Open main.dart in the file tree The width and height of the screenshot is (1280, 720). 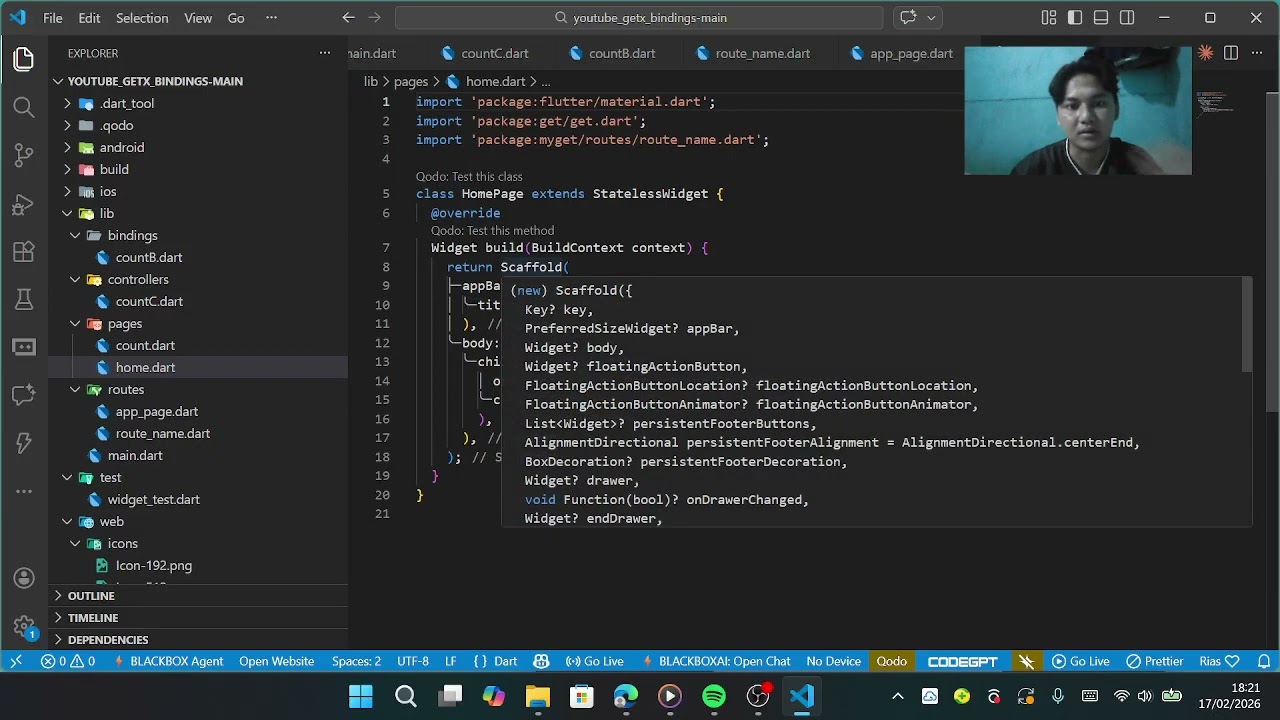point(198,455)
